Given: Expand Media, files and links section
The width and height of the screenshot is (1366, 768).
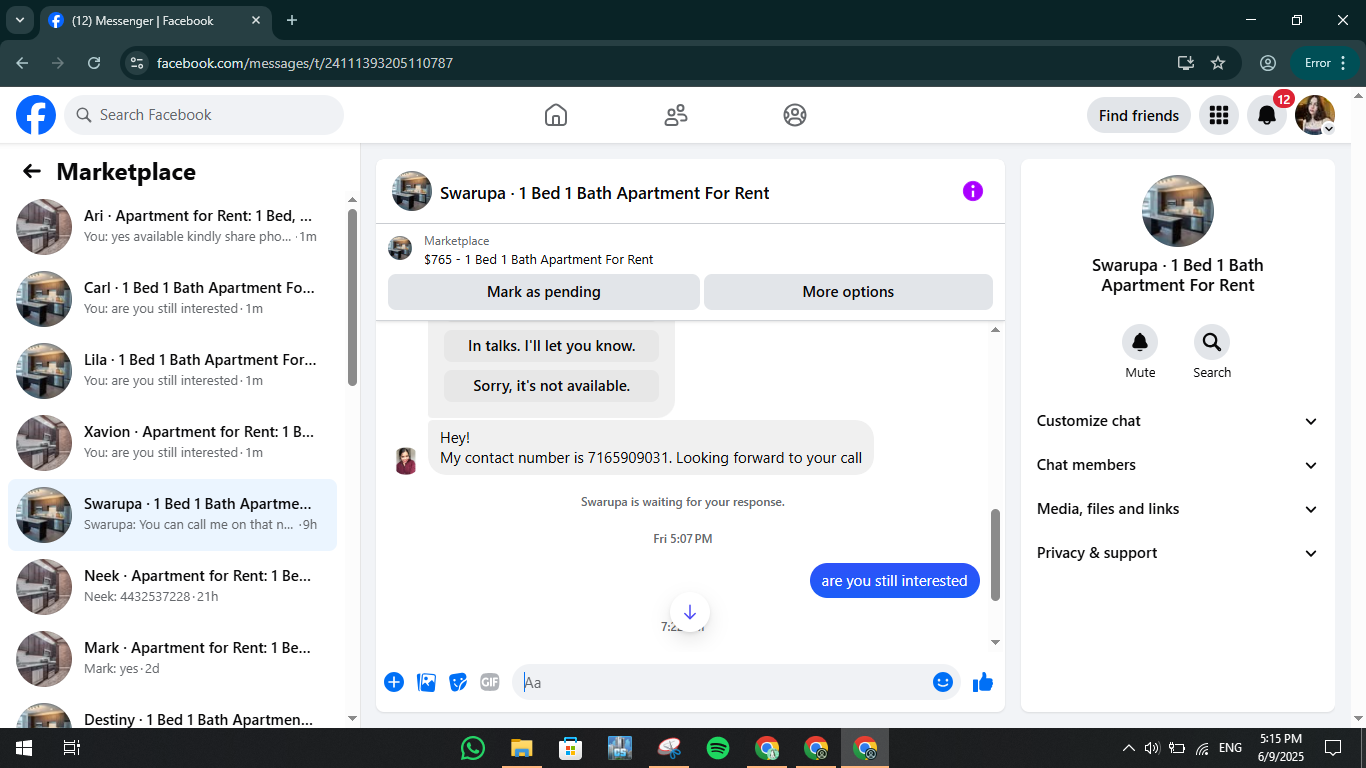Looking at the screenshot, I should click(x=1178, y=509).
